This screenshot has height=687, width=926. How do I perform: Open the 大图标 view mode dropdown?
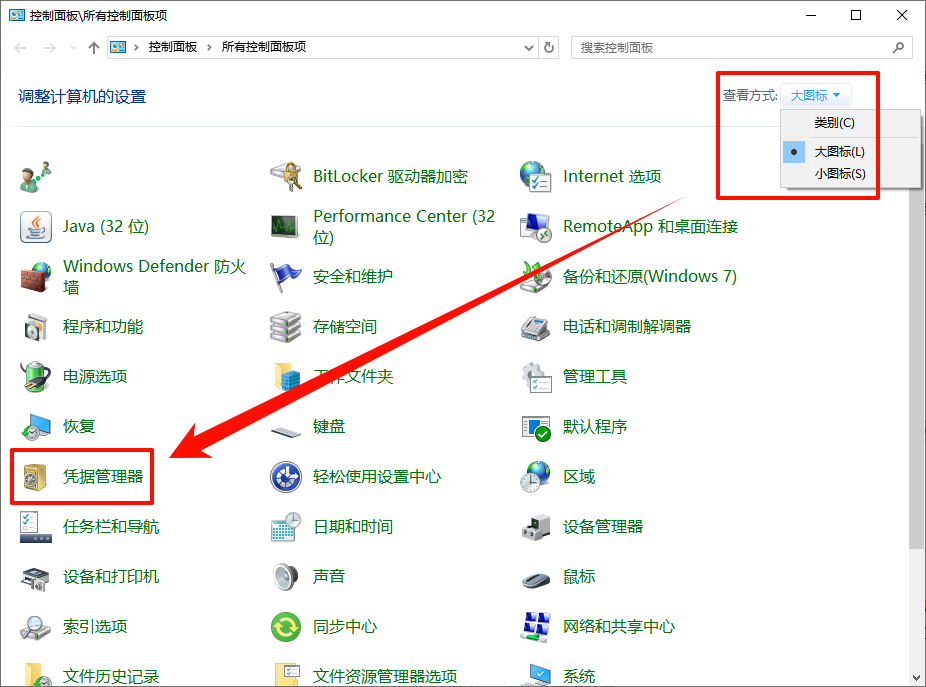point(816,96)
